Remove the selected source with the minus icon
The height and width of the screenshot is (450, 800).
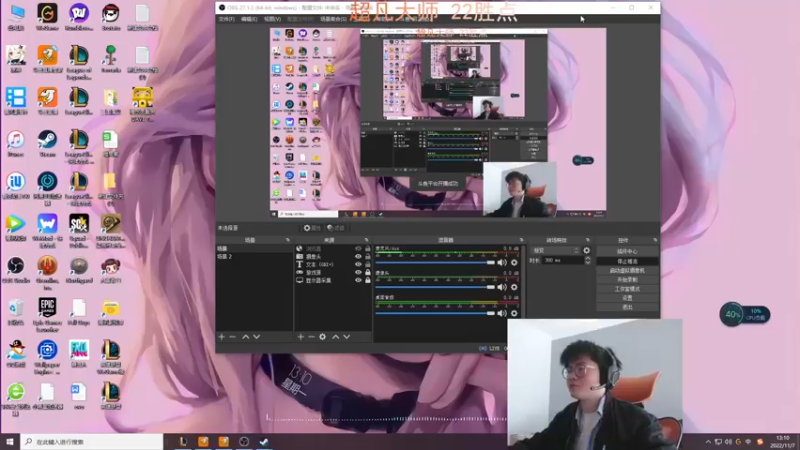tap(311, 337)
